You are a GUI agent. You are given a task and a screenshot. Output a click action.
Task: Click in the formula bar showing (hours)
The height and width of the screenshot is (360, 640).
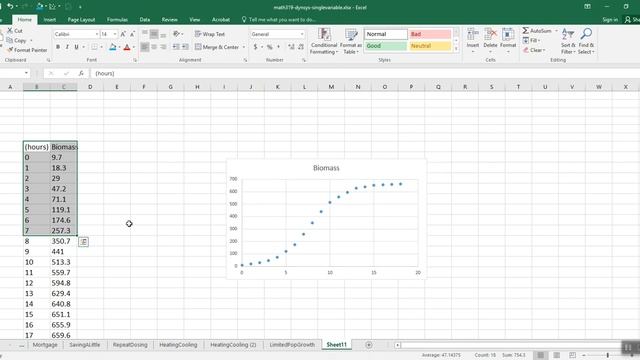(363, 73)
